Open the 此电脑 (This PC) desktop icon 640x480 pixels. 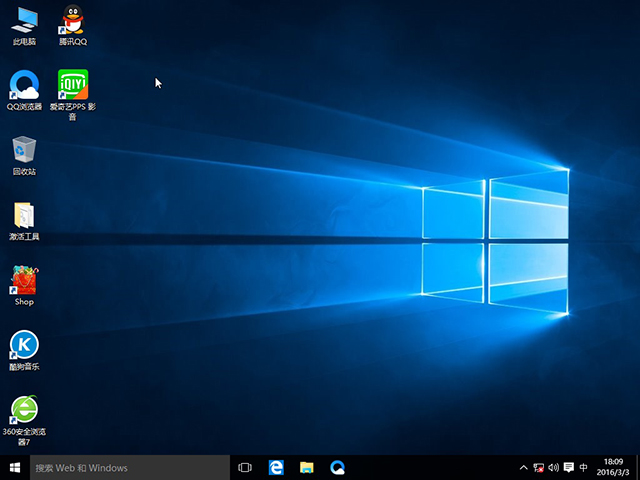pos(24,20)
